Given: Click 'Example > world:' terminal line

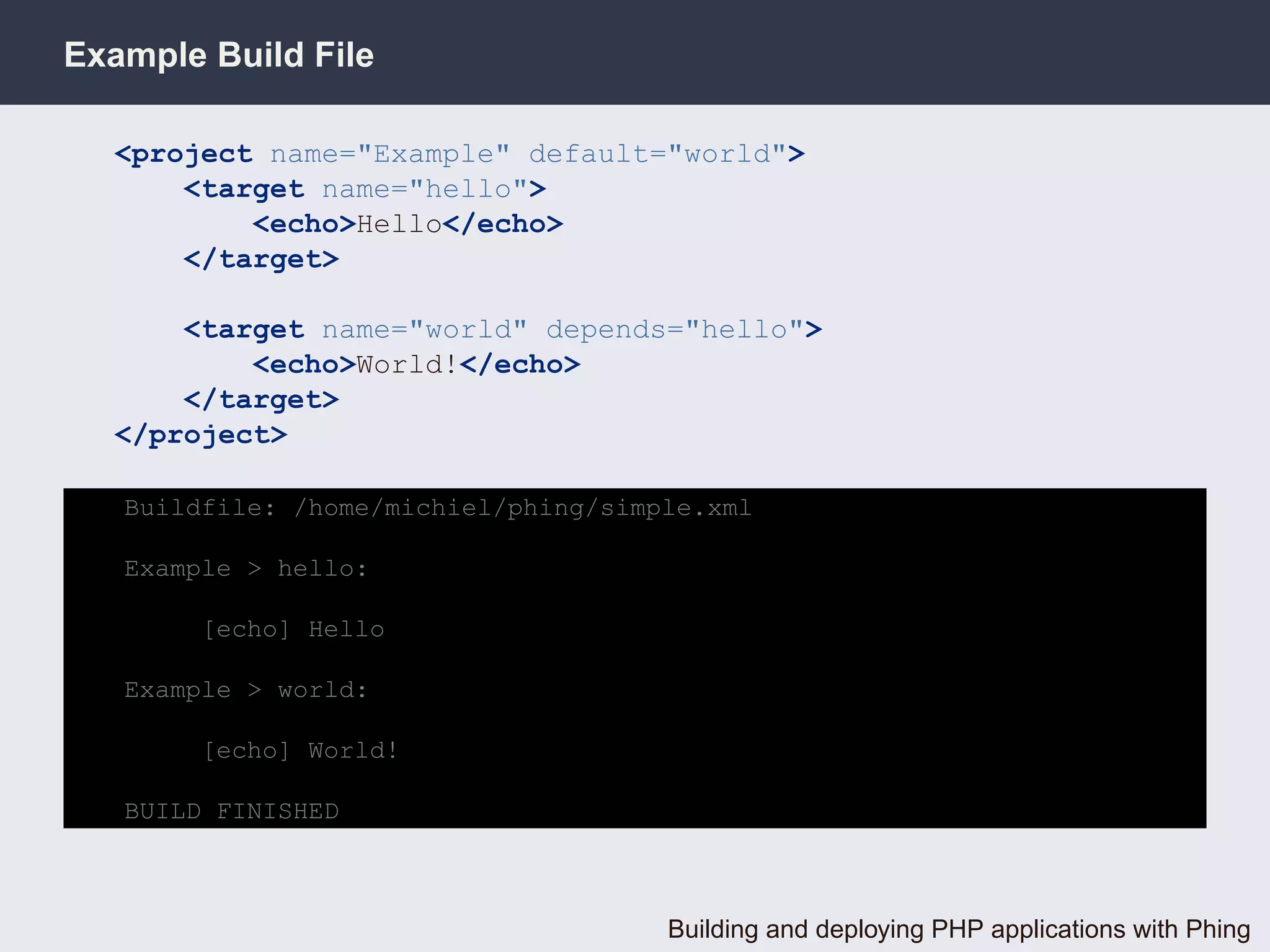Looking at the screenshot, I should (x=246, y=690).
